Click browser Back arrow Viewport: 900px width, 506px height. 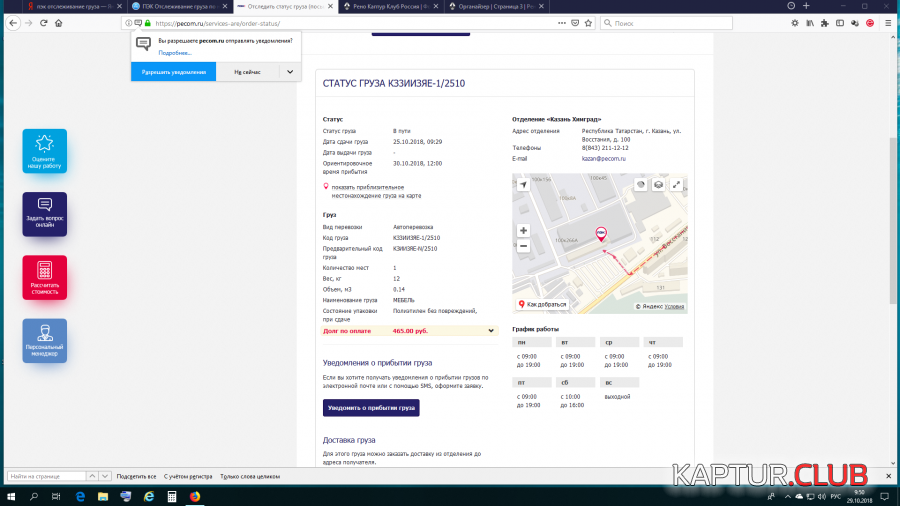13,23
